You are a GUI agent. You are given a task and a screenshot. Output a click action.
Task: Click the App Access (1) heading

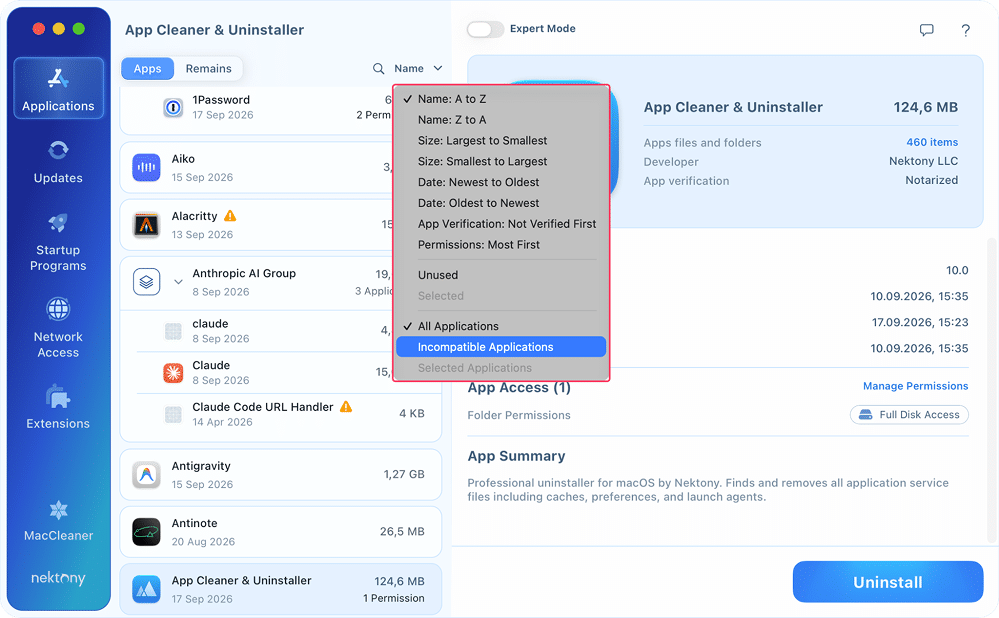[x=519, y=388]
